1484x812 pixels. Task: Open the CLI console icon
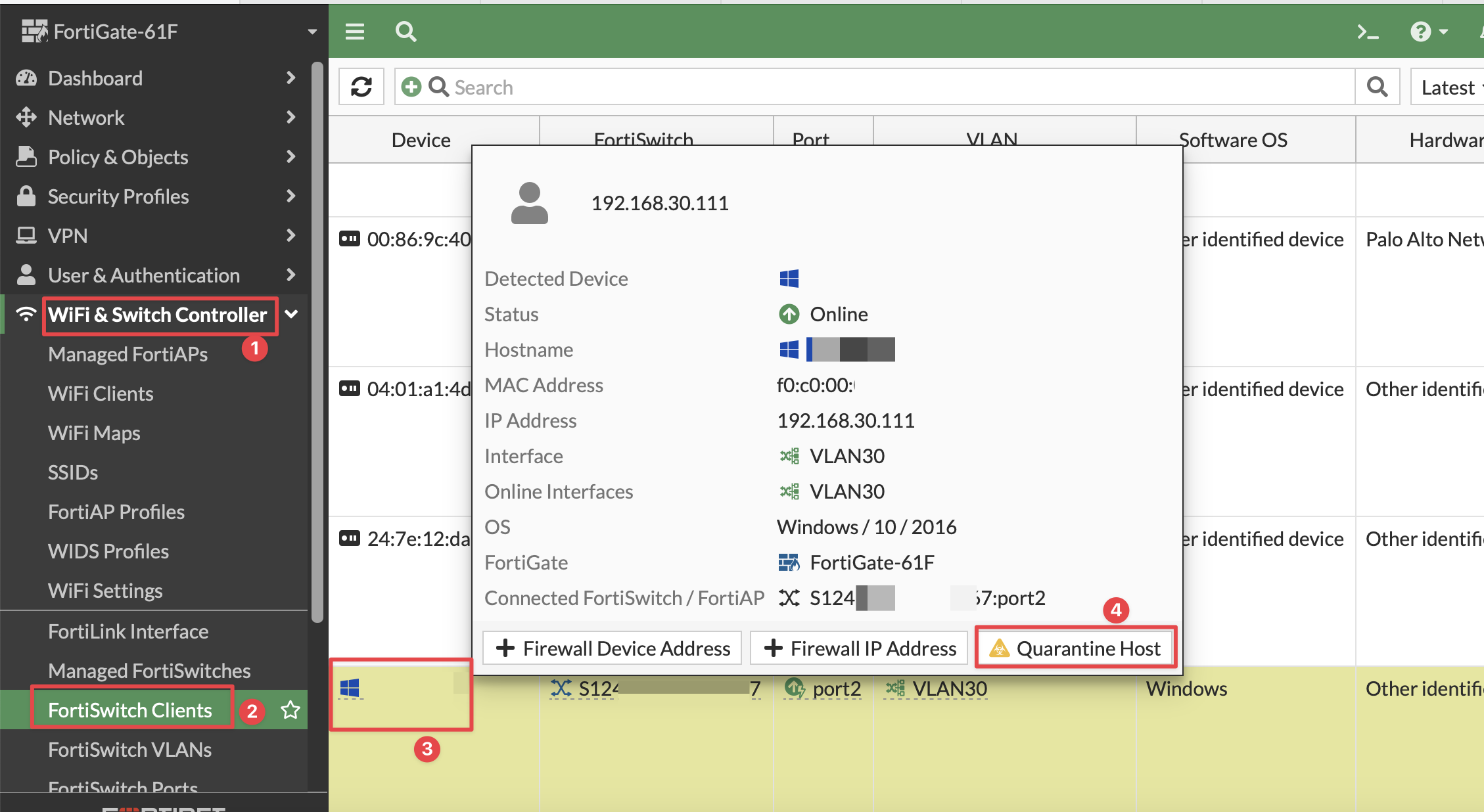click(x=1368, y=32)
